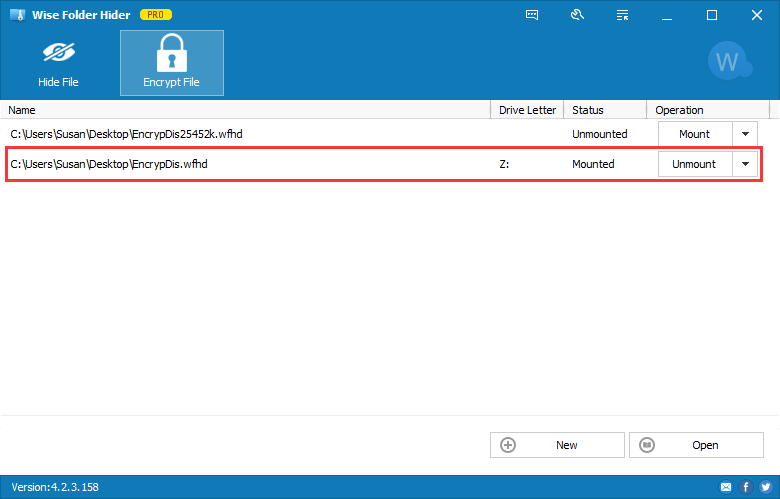Image resolution: width=780 pixels, height=499 pixels.
Task: Click Open to load an encrypted file
Action: point(696,445)
